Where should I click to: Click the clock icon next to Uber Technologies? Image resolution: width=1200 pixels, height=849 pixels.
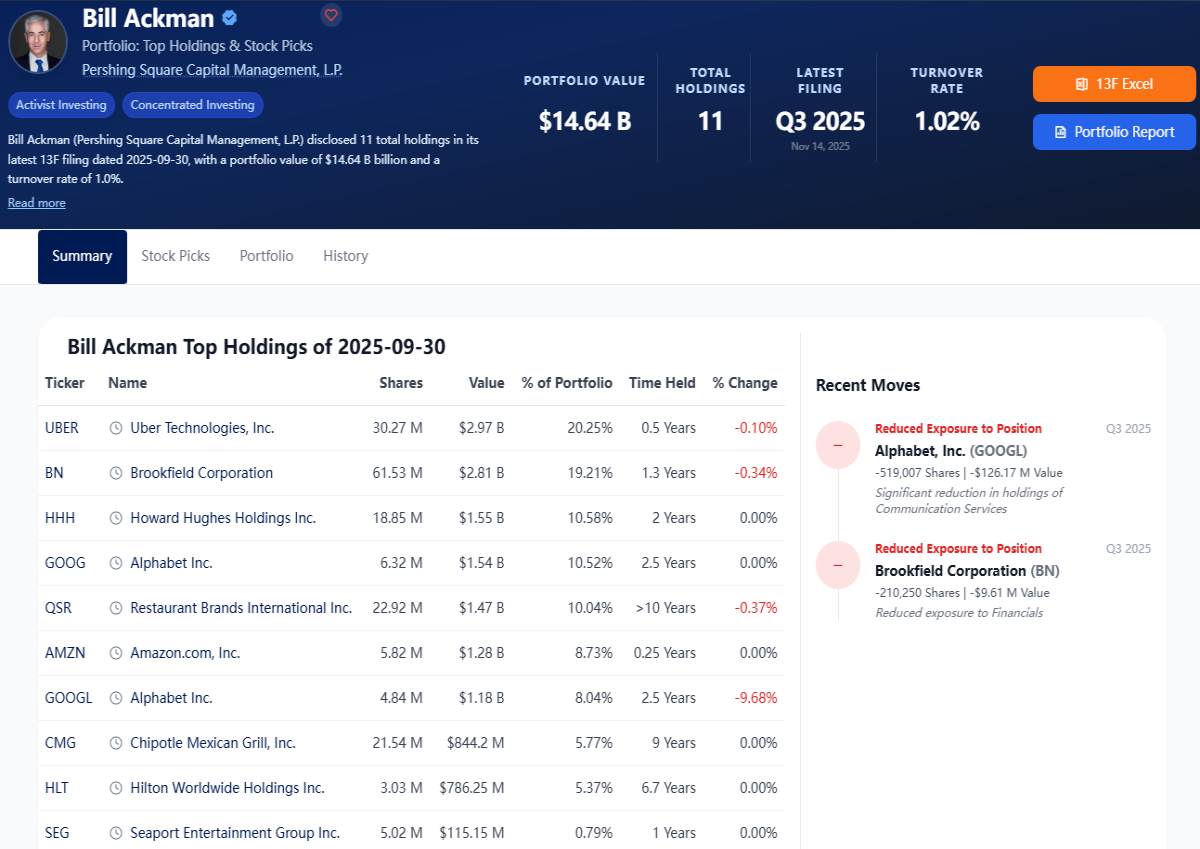point(116,428)
